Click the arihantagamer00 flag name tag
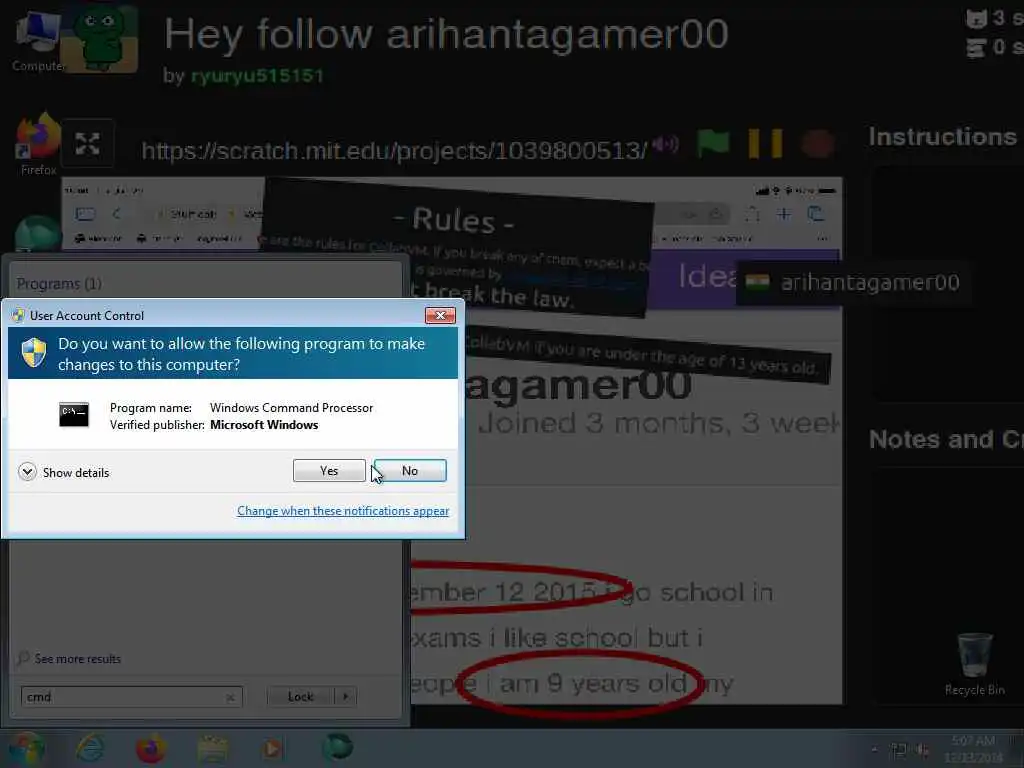This screenshot has width=1024, height=768. (x=854, y=283)
